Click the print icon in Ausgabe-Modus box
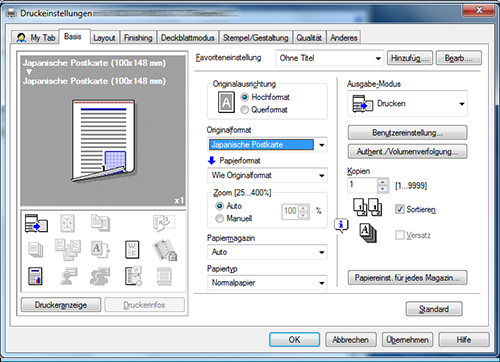Image resolution: width=500 pixels, height=362 pixels. coord(363,104)
